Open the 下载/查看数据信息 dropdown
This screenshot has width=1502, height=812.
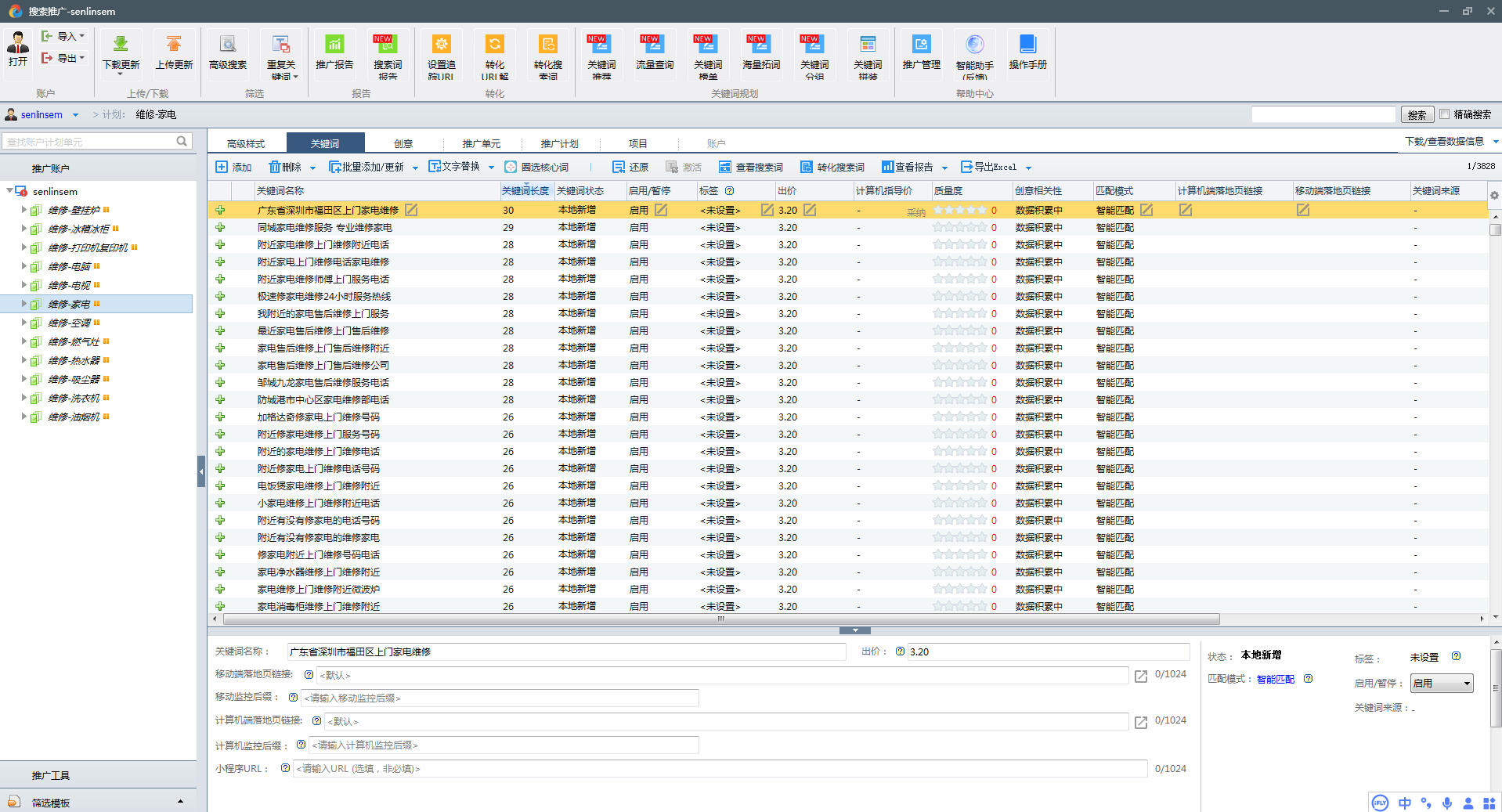[1450, 142]
